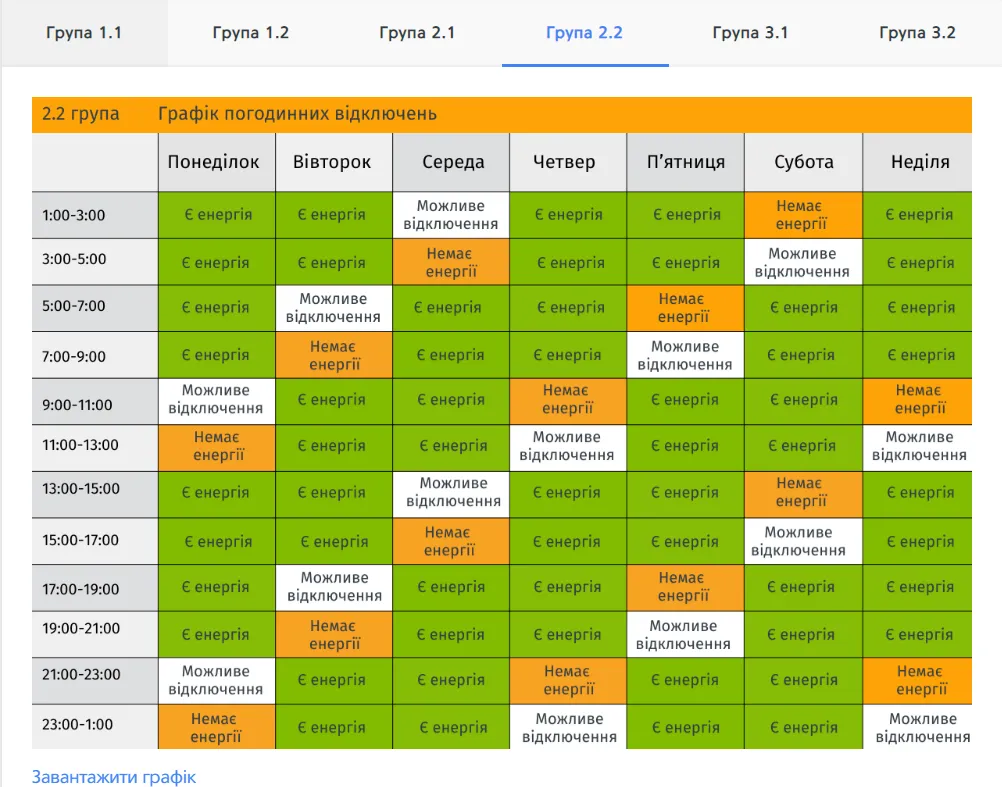Select the 11:00-13:00 time row label
1002x787 pixels.
tap(80, 446)
